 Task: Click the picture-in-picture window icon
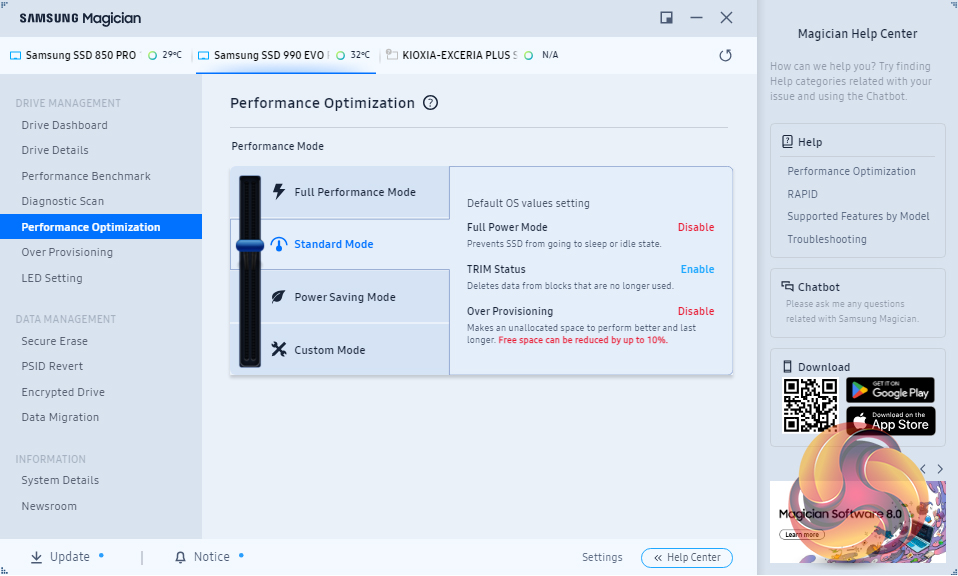click(x=666, y=18)
